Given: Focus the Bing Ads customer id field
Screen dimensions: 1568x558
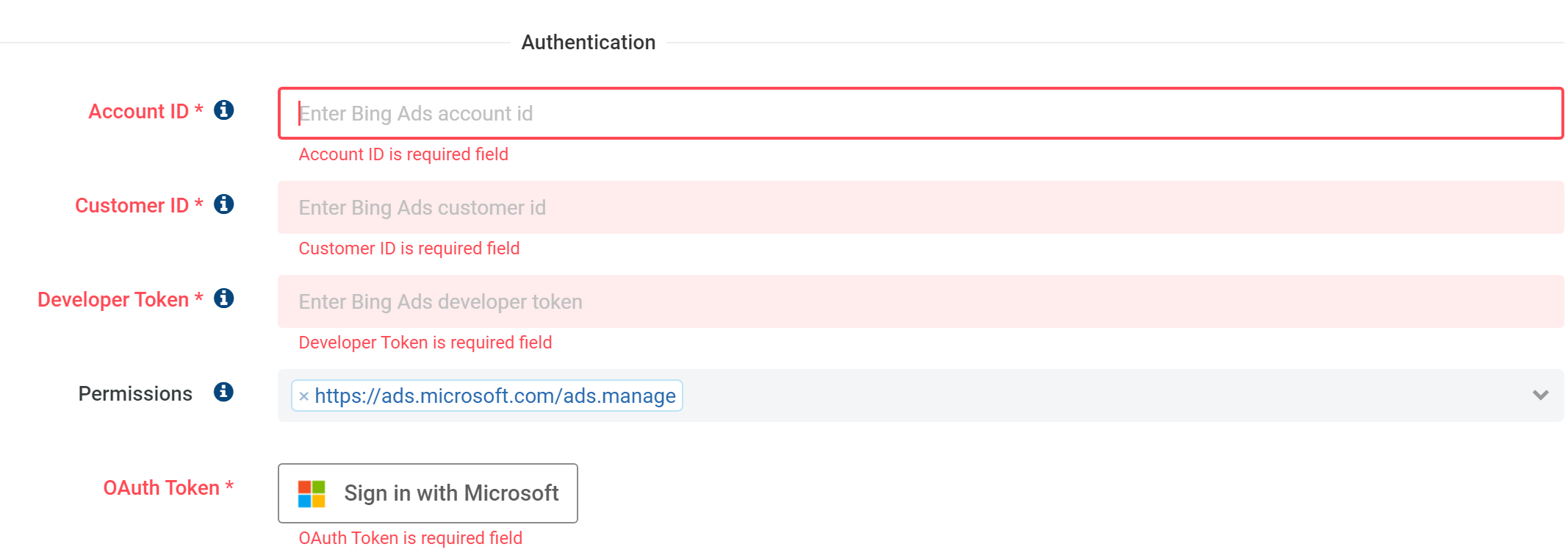Looking at the screenshot, I should click(x=920, y=207).
